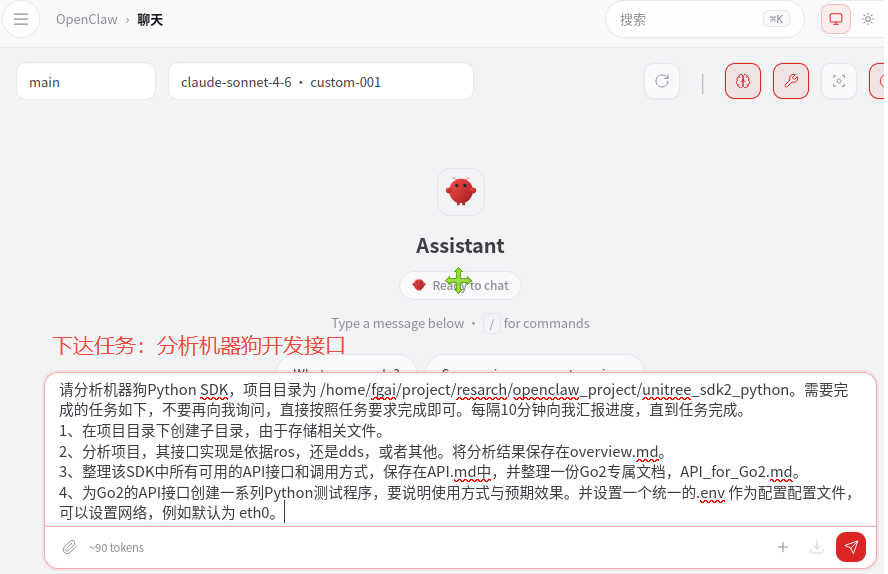Click the ~90 tokens counter
888x574 pixels.
coord(116,548)
